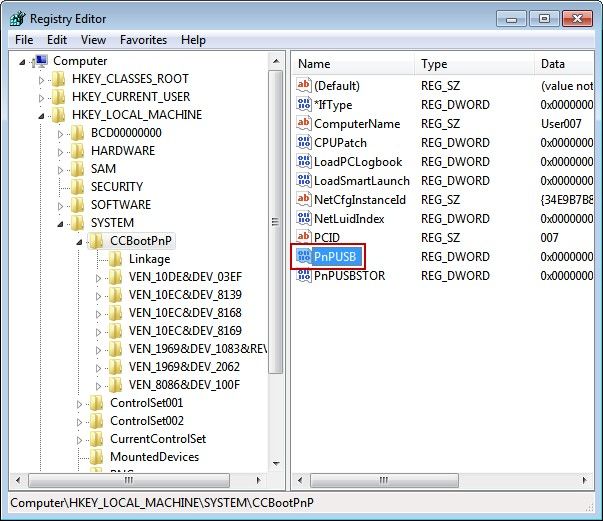Viewport: 603px width, 521px height.
Task: Click the HKEY_CLASSES_ROOT folder icon
Action: click(x=58, y=79)
